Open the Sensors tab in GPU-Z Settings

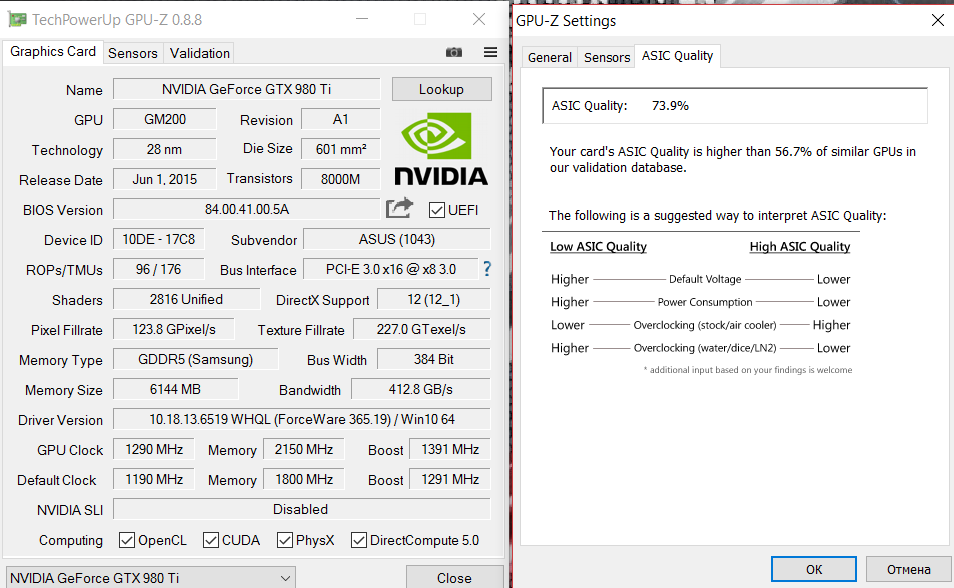[x=607, y=57]
